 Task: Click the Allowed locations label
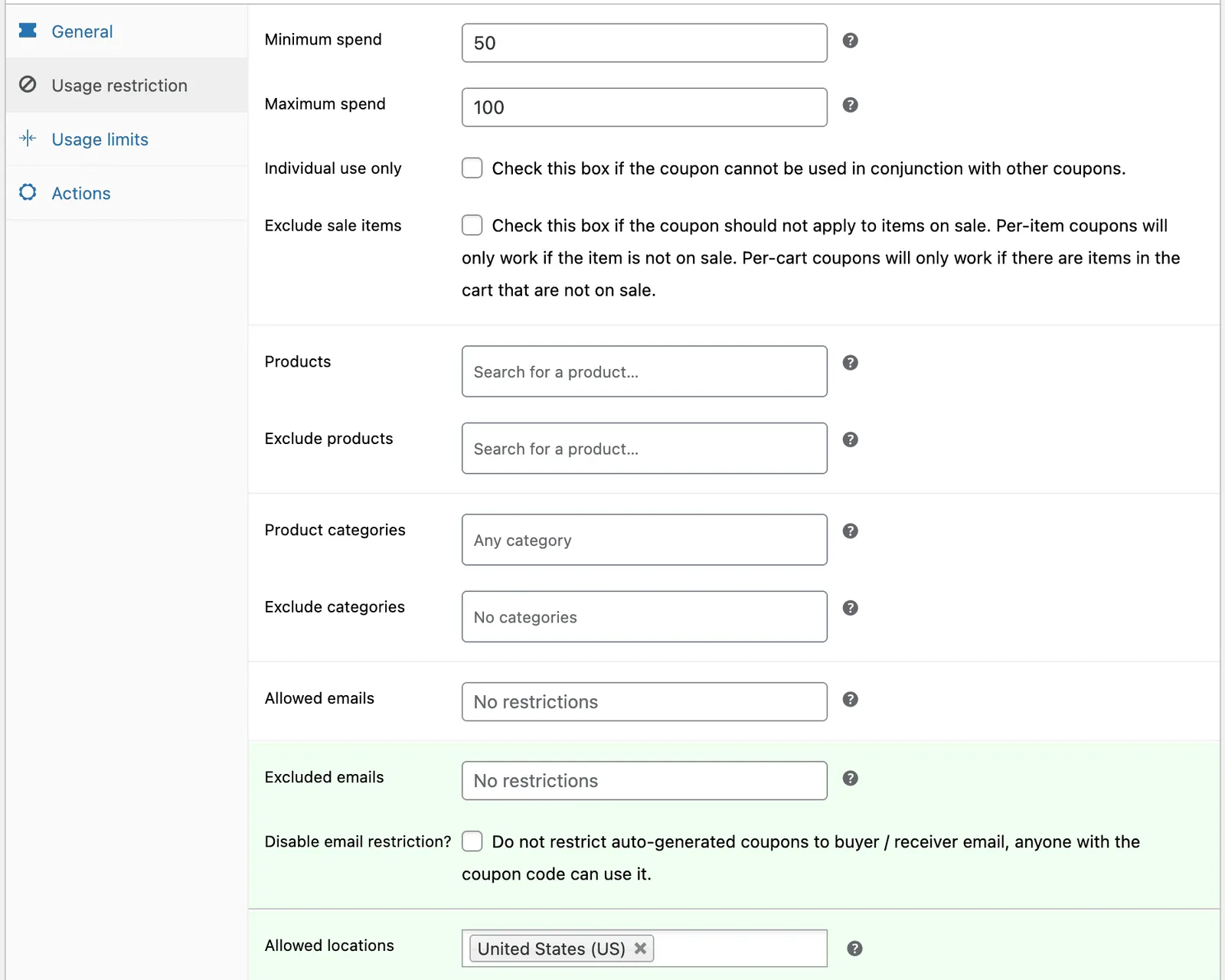coord(329,946)
